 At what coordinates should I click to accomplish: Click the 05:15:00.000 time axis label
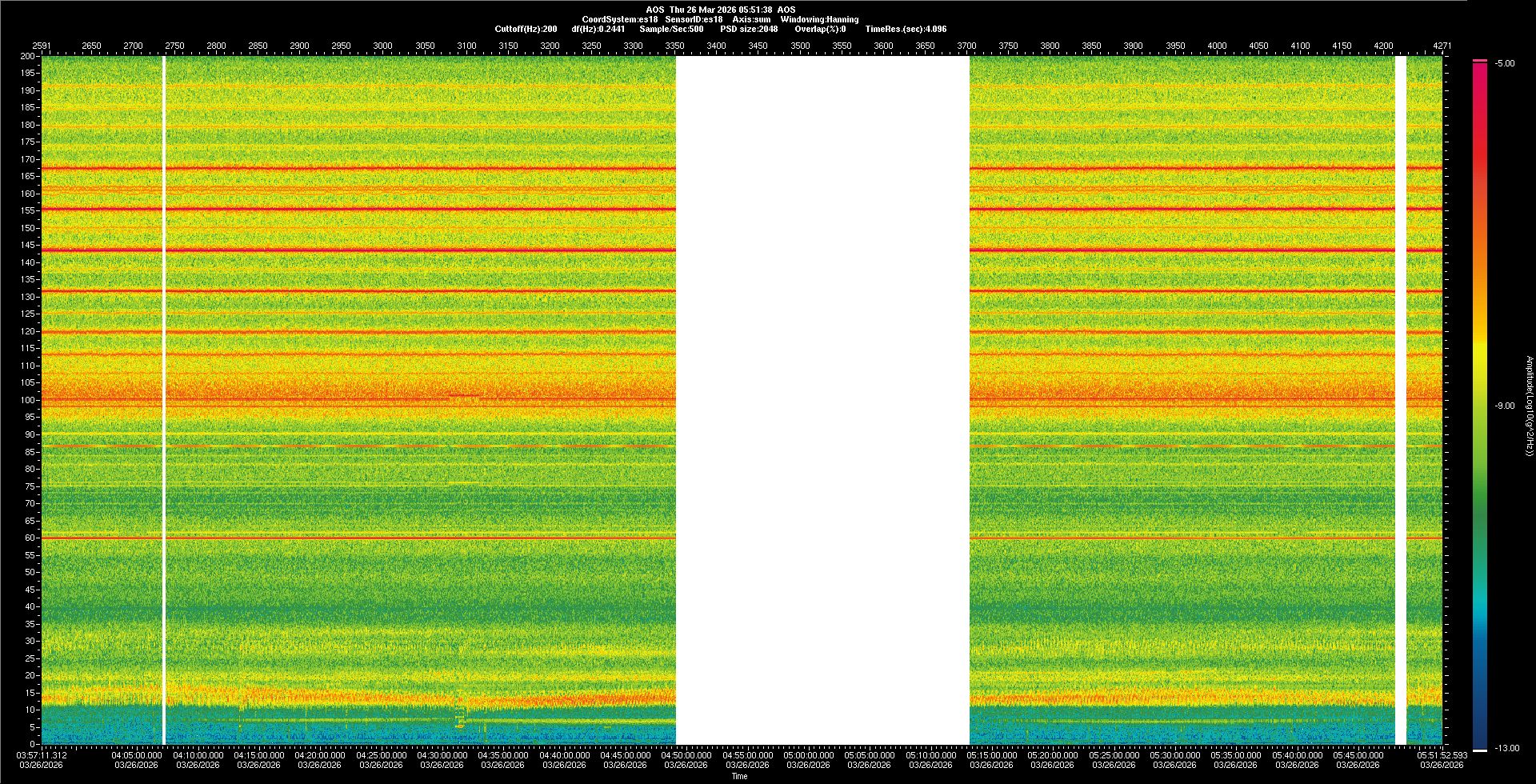[x=992, y=755]
